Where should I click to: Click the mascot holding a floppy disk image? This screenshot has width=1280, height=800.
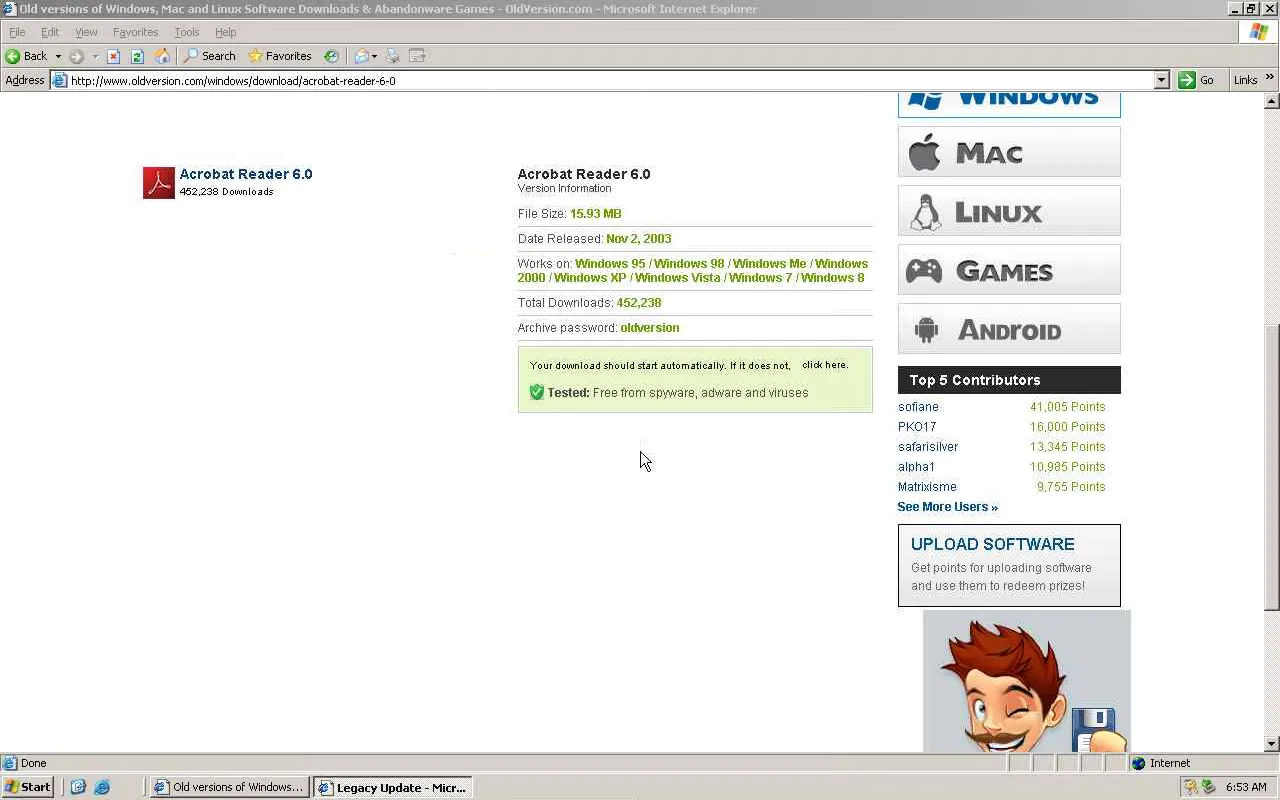point(1027,681)
